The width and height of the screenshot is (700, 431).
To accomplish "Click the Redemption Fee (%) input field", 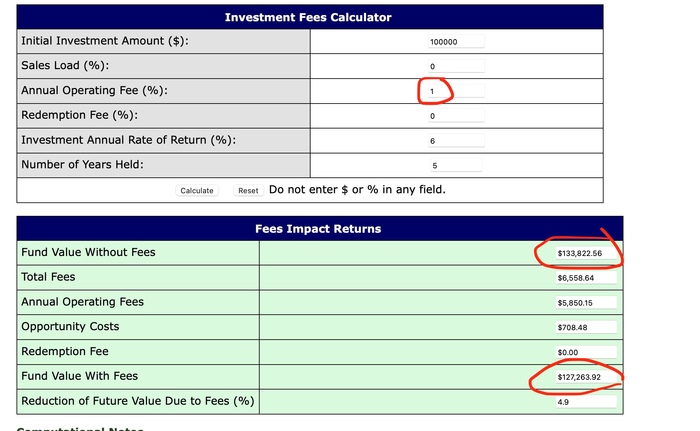I will [456, 116].
